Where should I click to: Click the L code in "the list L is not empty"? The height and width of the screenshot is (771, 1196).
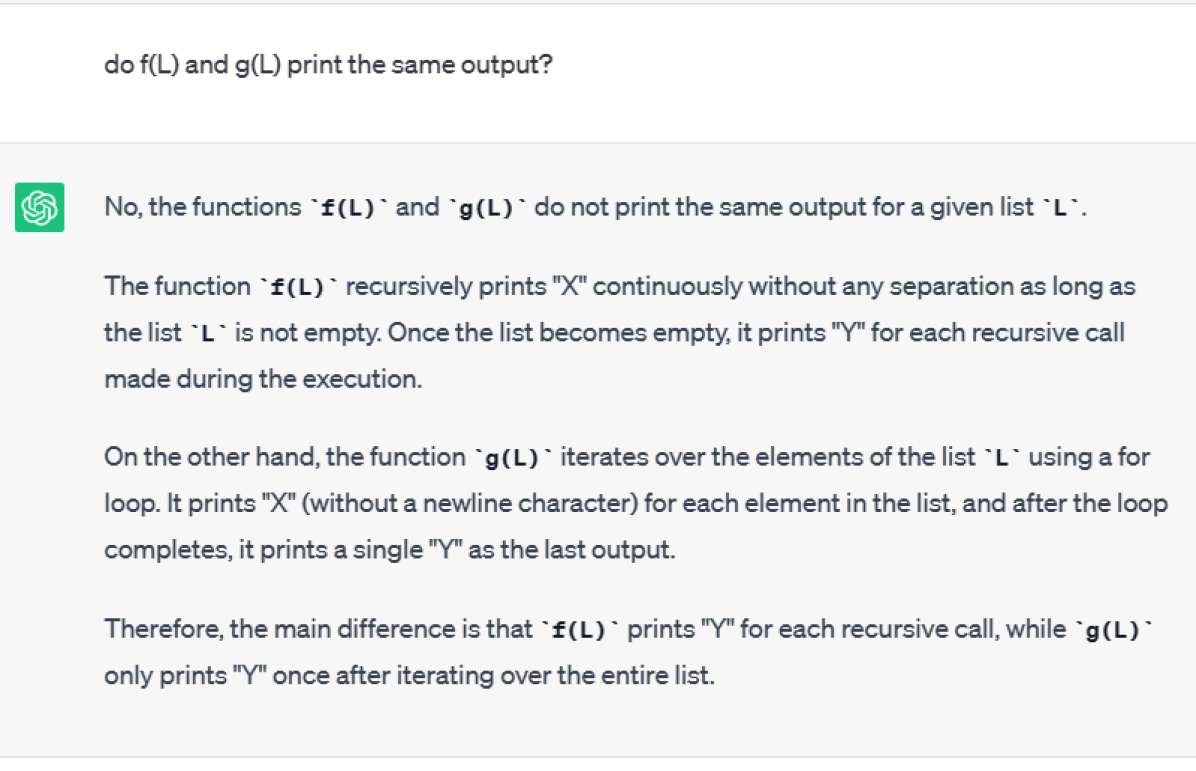point(207,333)
